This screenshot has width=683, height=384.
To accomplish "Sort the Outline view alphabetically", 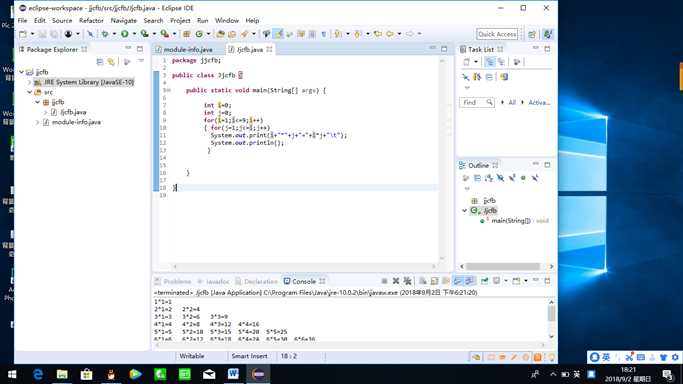I will click(489, 178).
